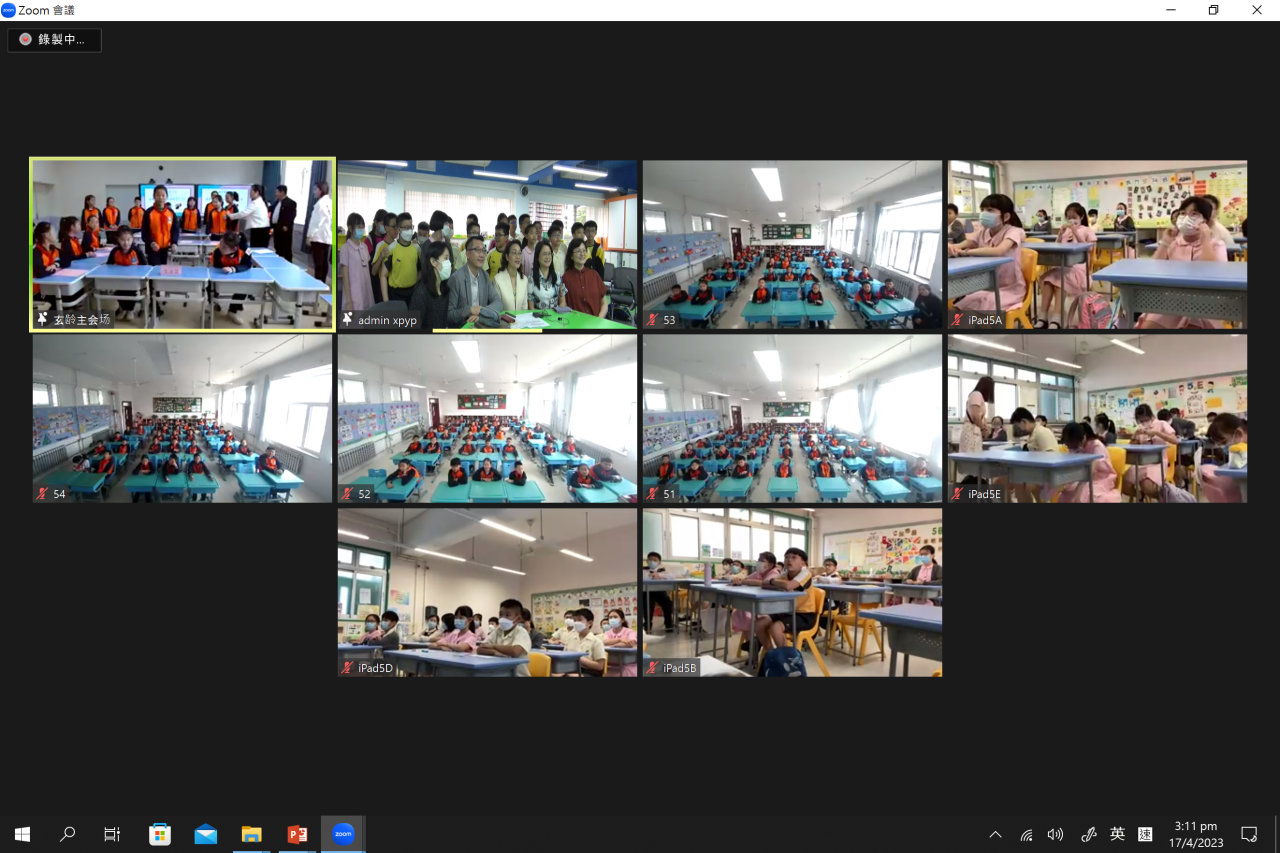
Task: Click muted mic icon on tile 53
Action: [x=652, y=320]
